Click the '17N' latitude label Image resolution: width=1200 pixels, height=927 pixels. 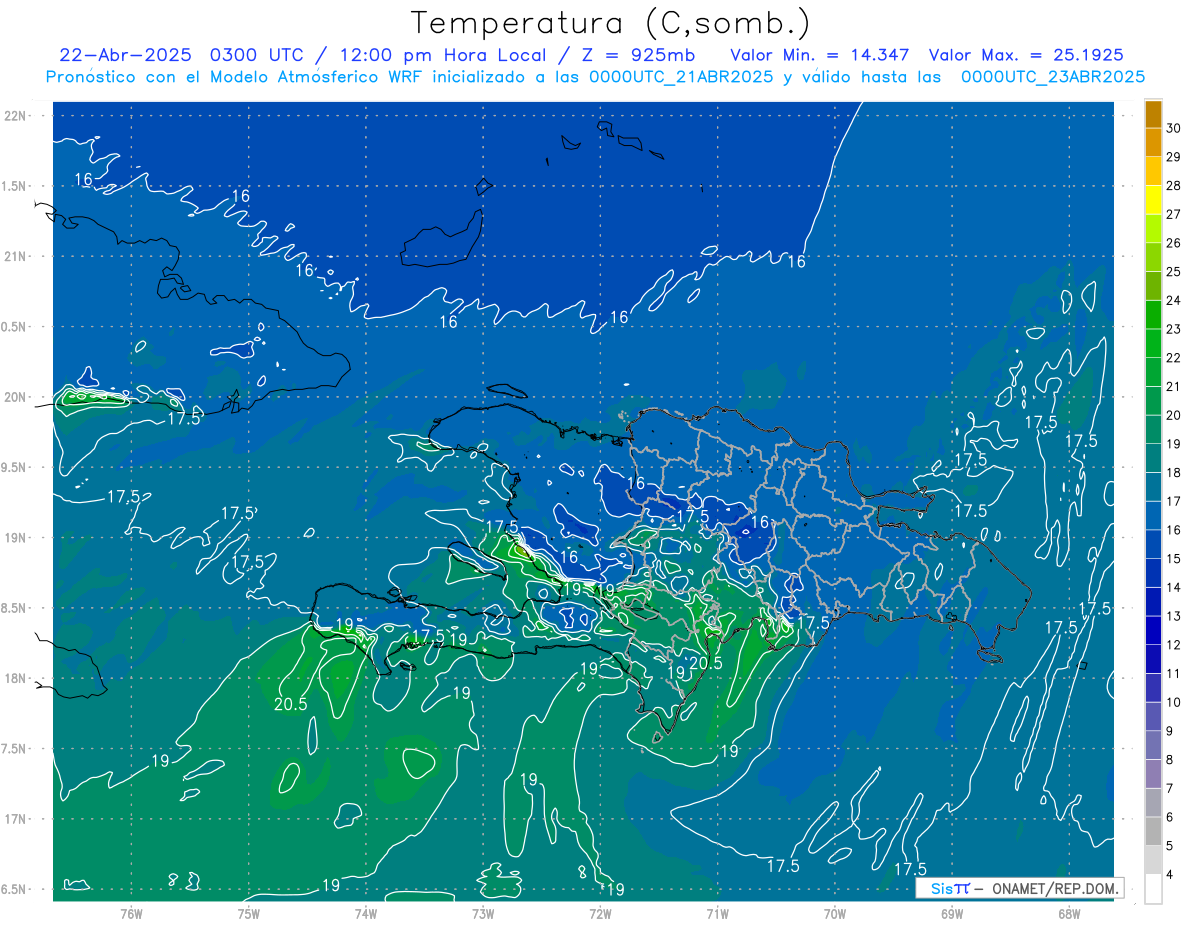[17, 819]
